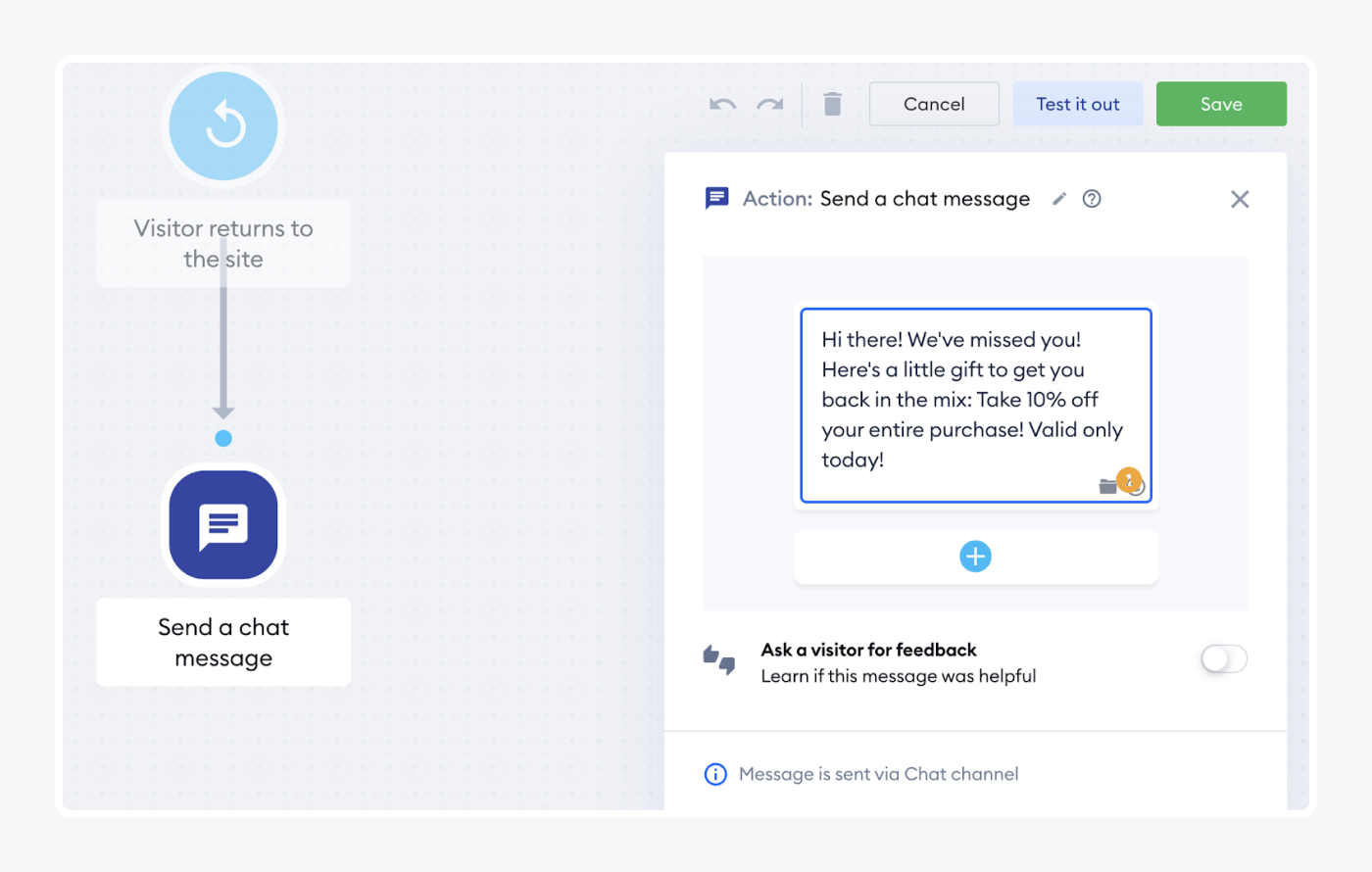Add another message with the plus button
The image size is (1372, 872).
[975, 556]
